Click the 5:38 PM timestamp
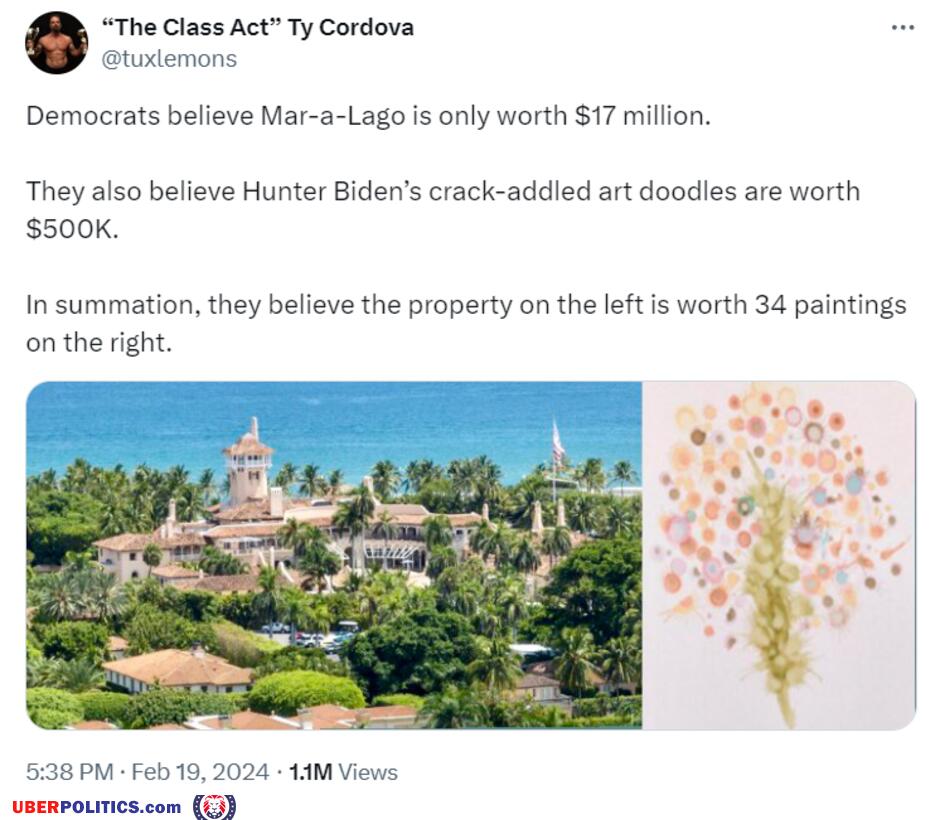Image resolution: width=940 pixels, height=820 pixels. [70, 771]
